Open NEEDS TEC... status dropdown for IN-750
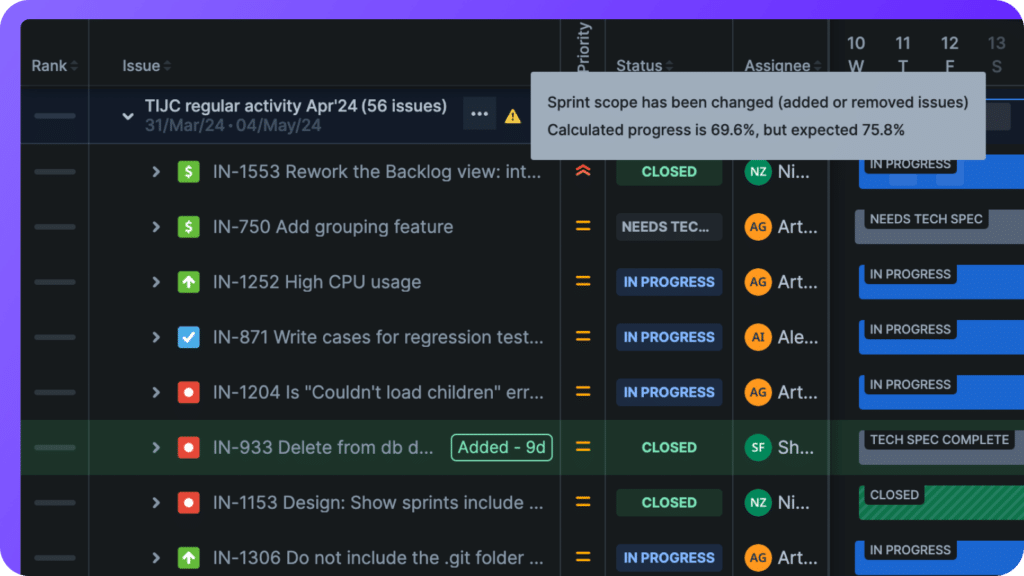 (x=668, y=227)
